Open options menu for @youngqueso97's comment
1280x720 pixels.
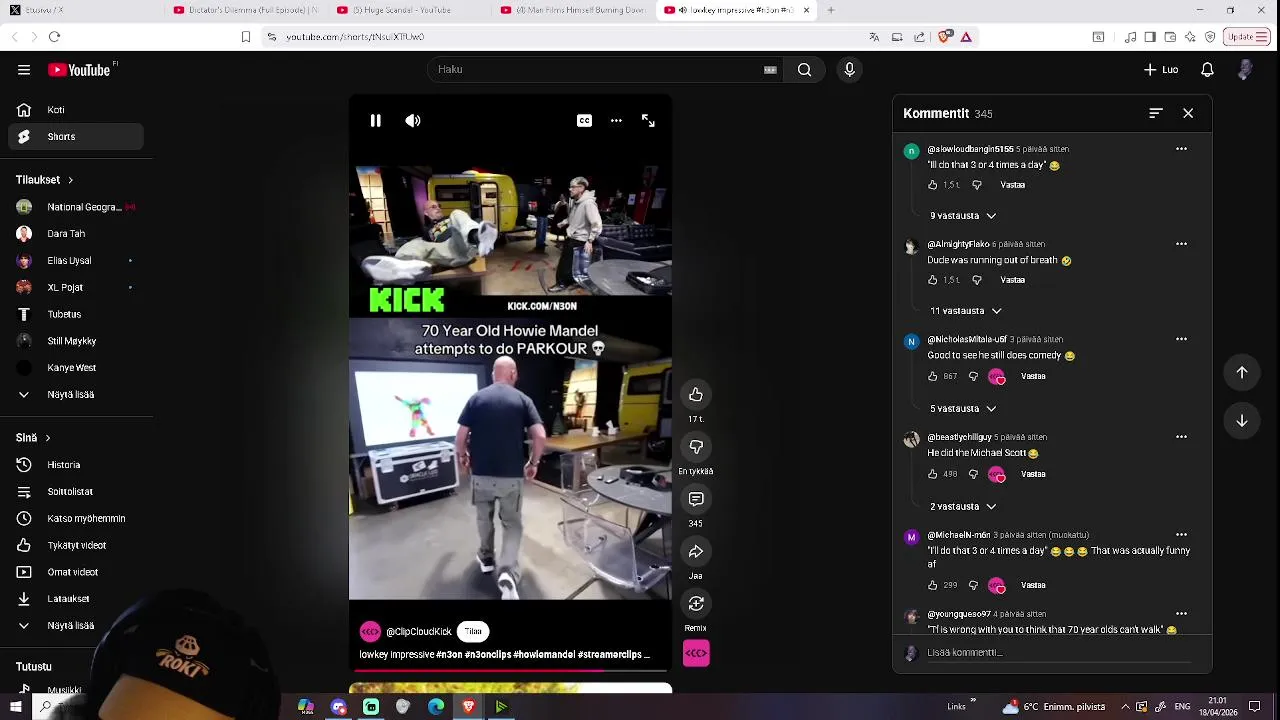1181,614
